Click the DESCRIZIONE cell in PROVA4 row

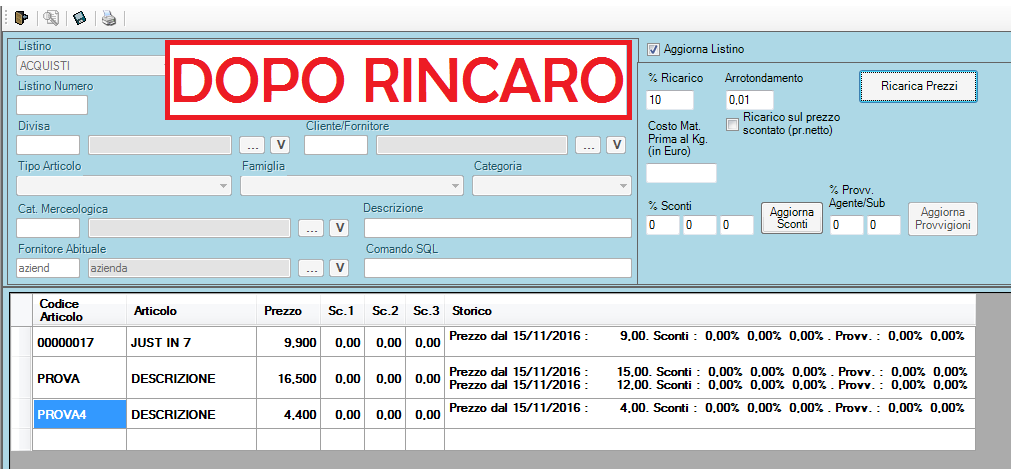191,414
